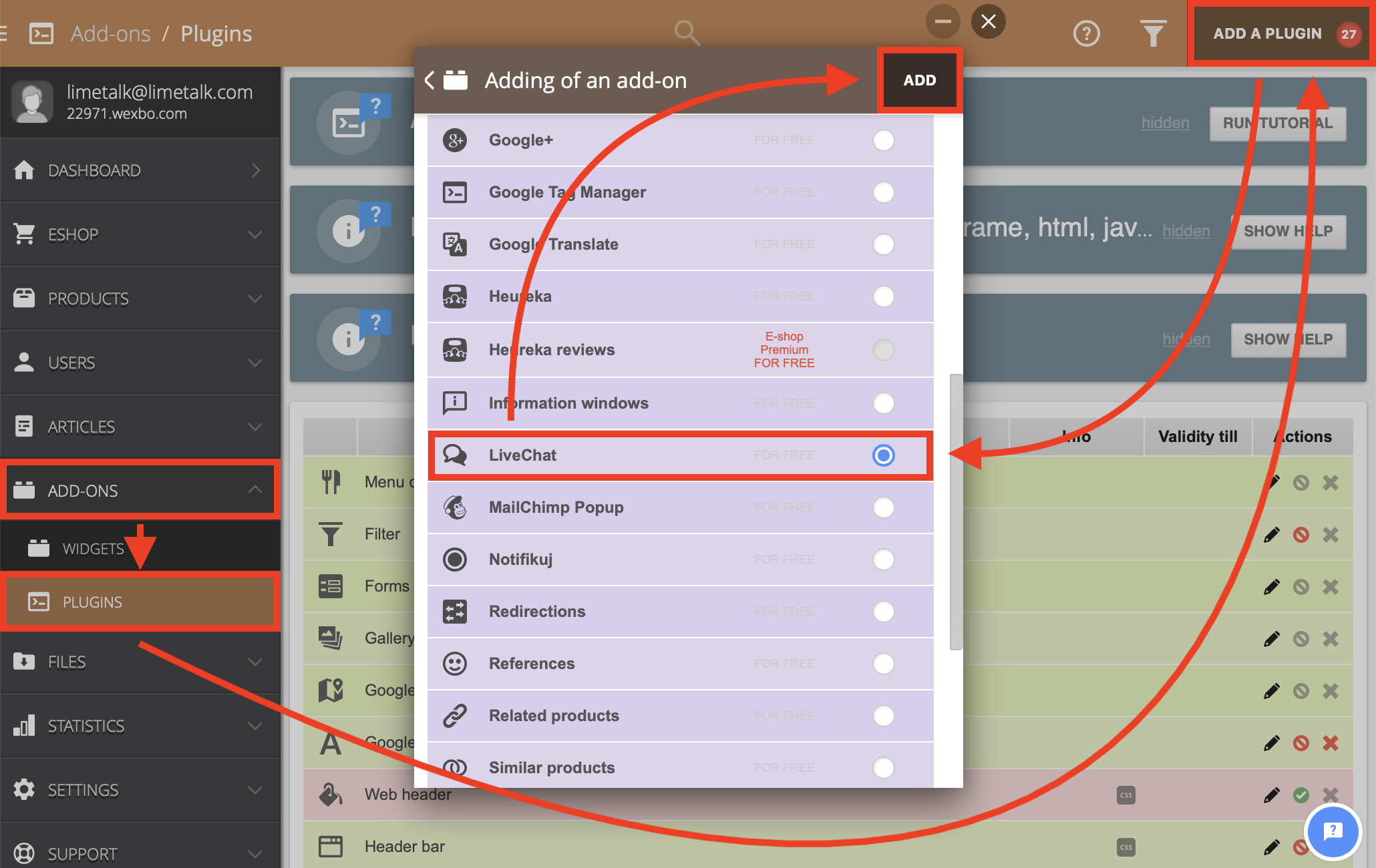This screenshot has height=868, width=1376.
Task: Expand the Settings sidebar chevron
Action: [x=255, y=790]
